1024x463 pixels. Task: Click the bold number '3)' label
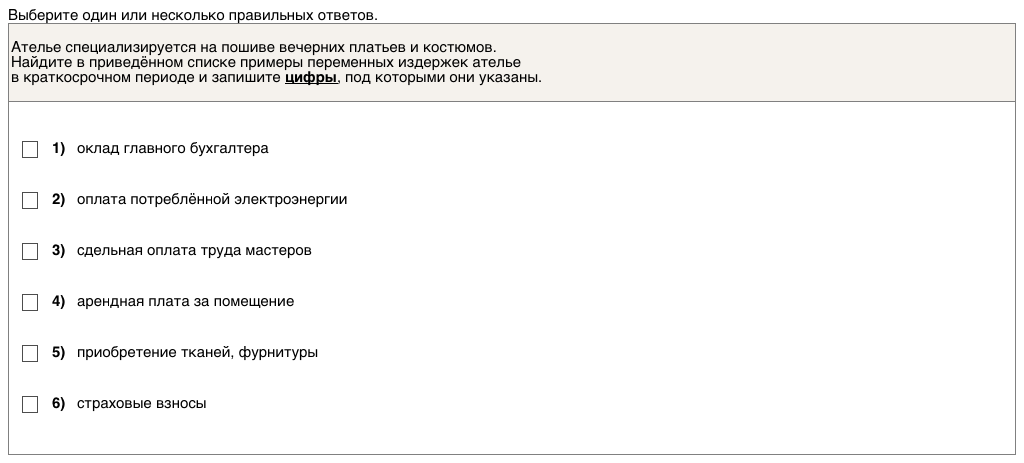coord(58,251)
